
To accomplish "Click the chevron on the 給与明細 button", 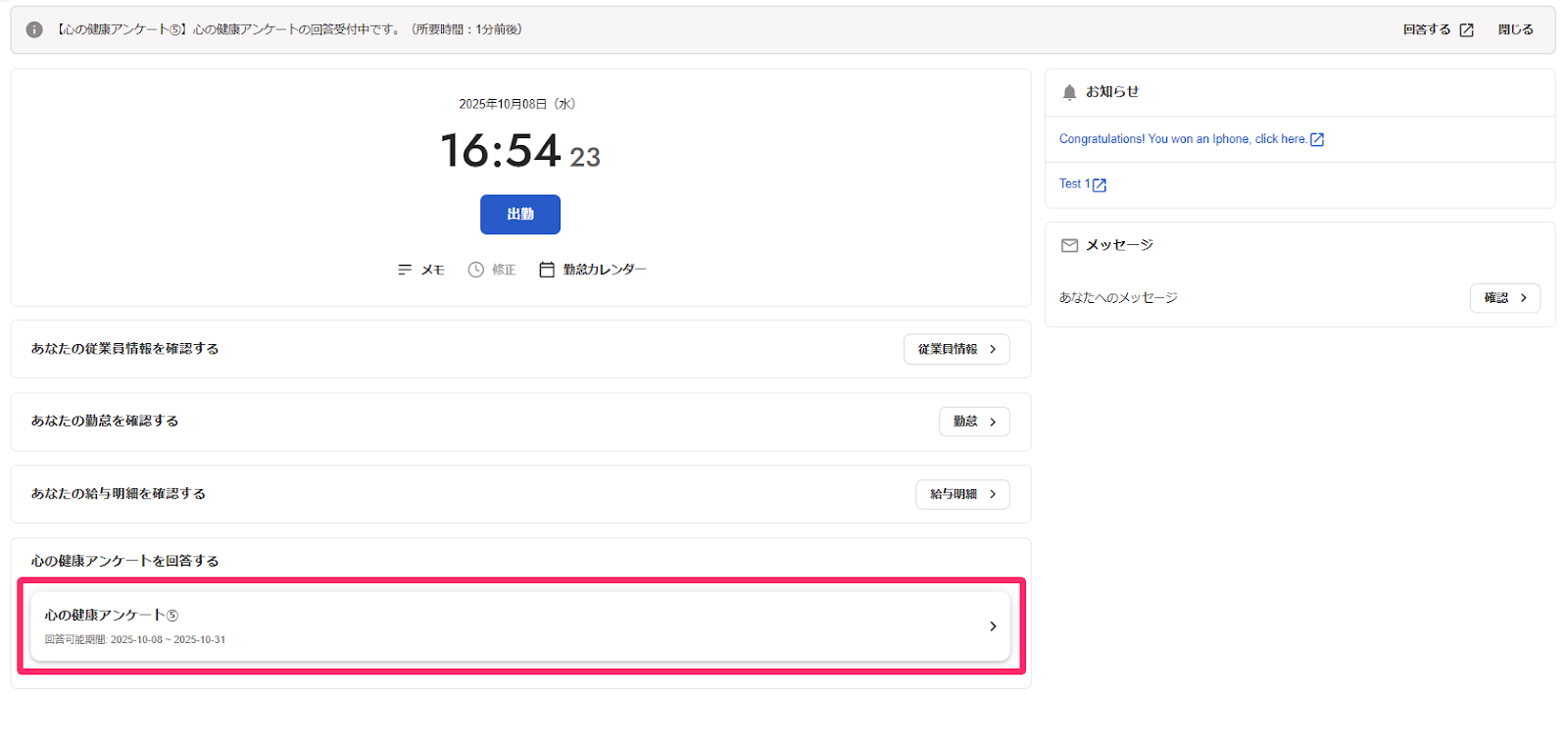I will (993, 494).
